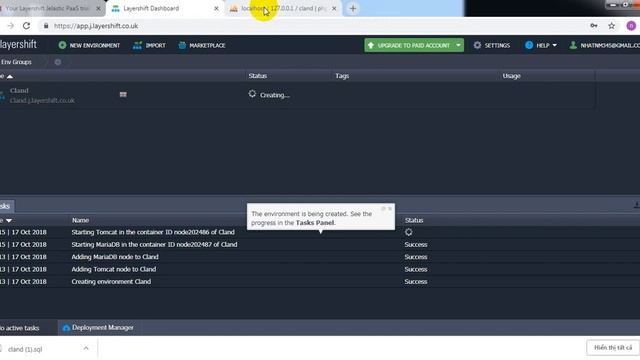Select the Cland environment row name
This screenshot has height=360, width=640.
pyautogui.click(x=19, y=91)
